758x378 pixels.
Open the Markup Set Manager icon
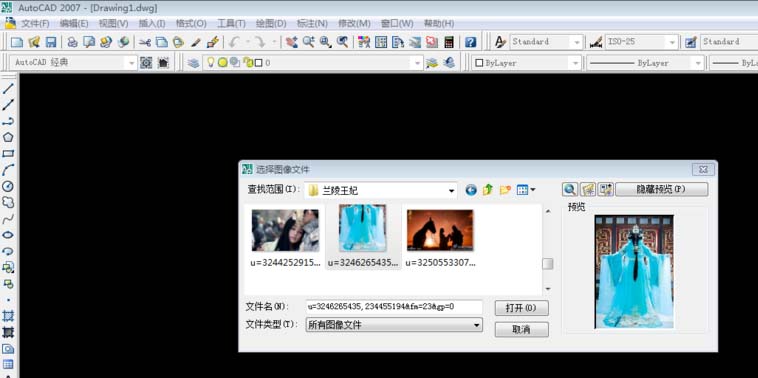coord(432,42)
